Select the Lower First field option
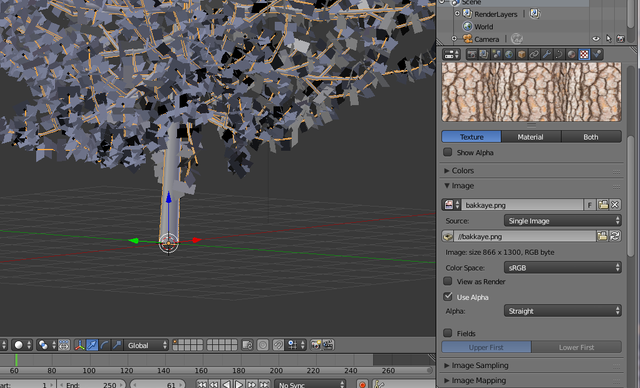640x388 pixels. pos(576,347)
